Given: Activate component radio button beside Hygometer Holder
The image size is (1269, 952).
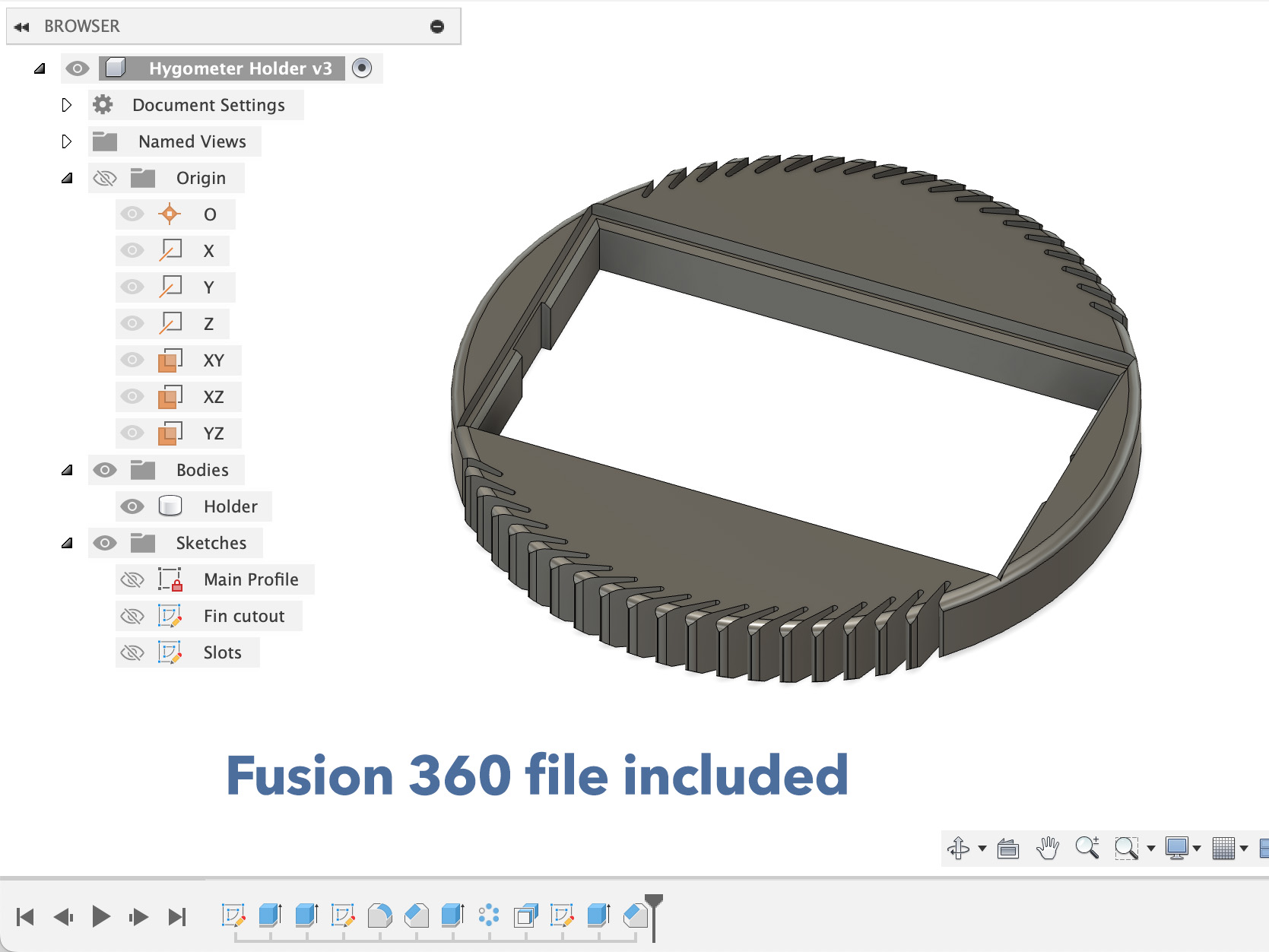Looking at the screenshot, I should coord(362,68).
